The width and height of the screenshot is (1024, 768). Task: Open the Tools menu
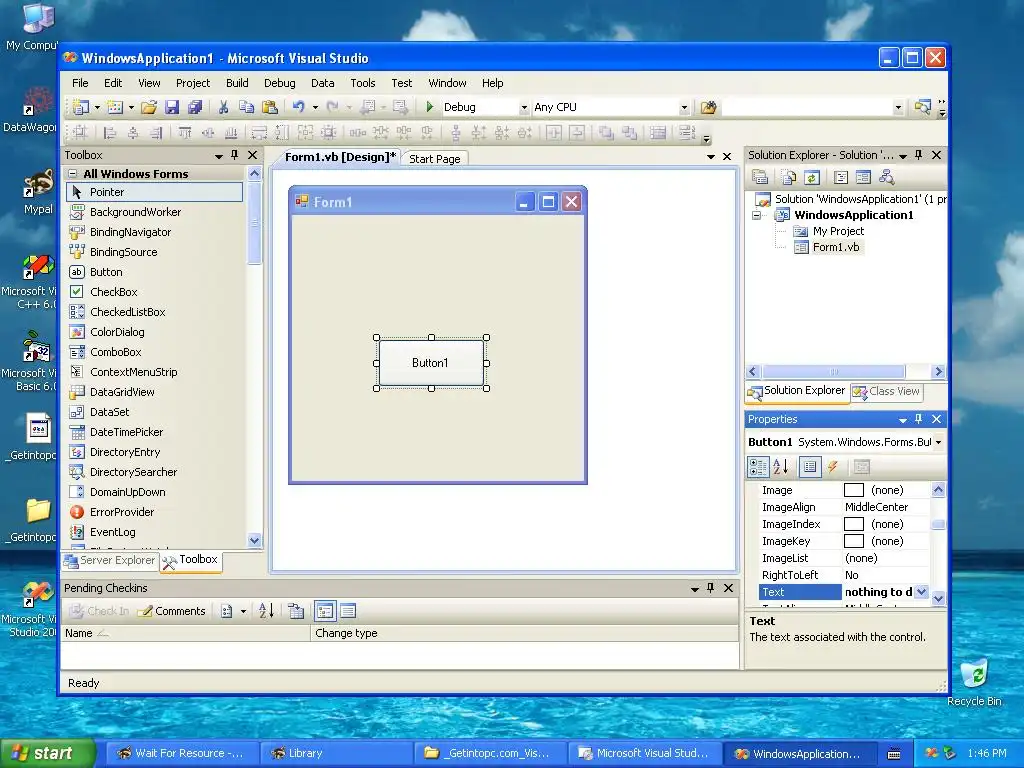pyautogui.click(x=362, y=83)
